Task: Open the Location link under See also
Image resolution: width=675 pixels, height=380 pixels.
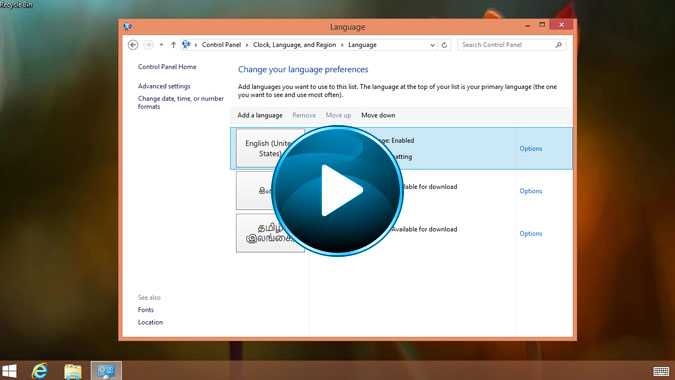Action: tap(150, 322)
